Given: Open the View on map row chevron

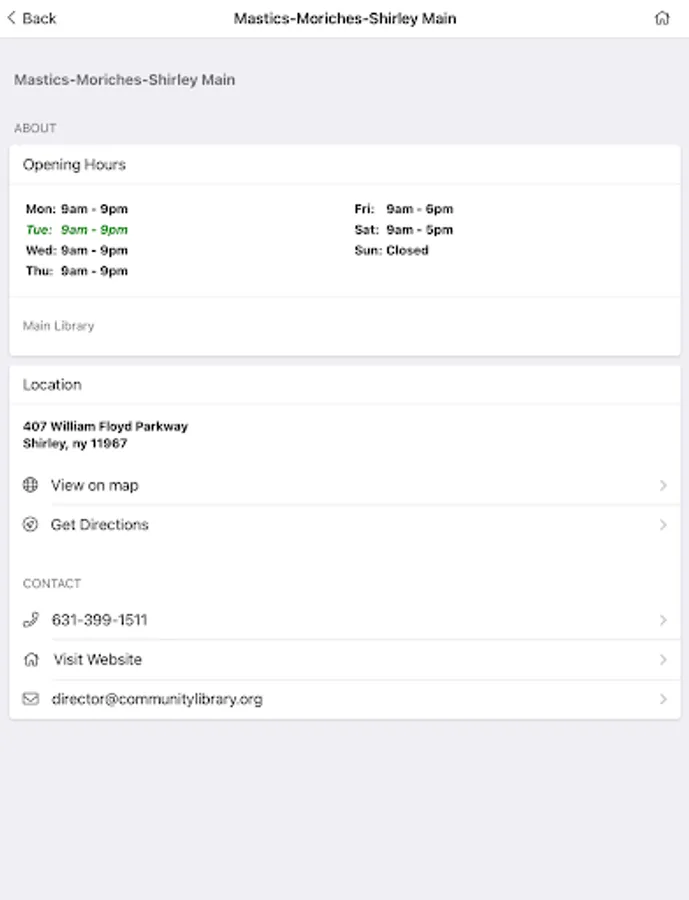Looking at the screenshot, I should coord(663,485).
